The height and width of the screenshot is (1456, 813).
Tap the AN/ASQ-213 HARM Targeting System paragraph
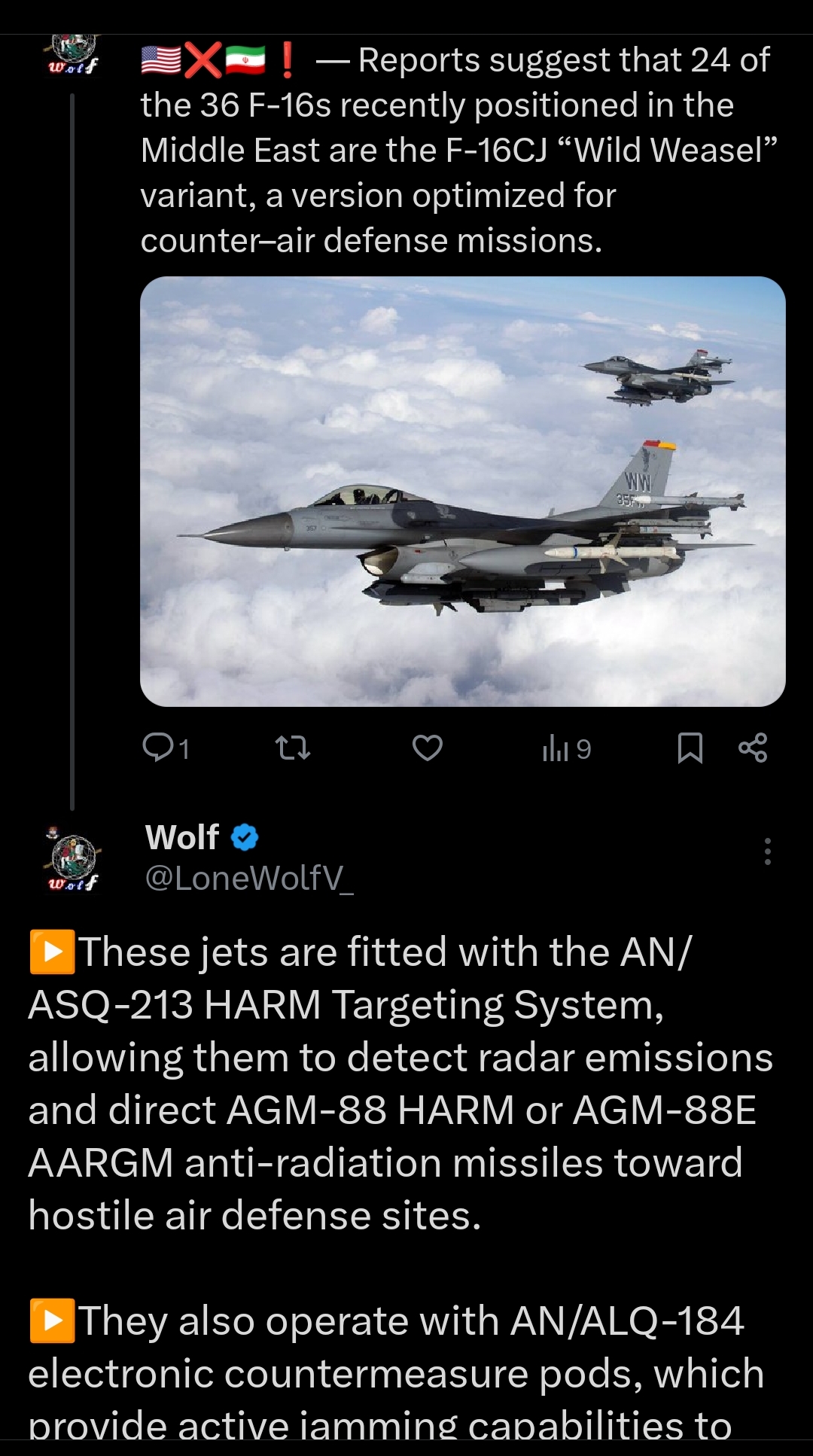399,1084
